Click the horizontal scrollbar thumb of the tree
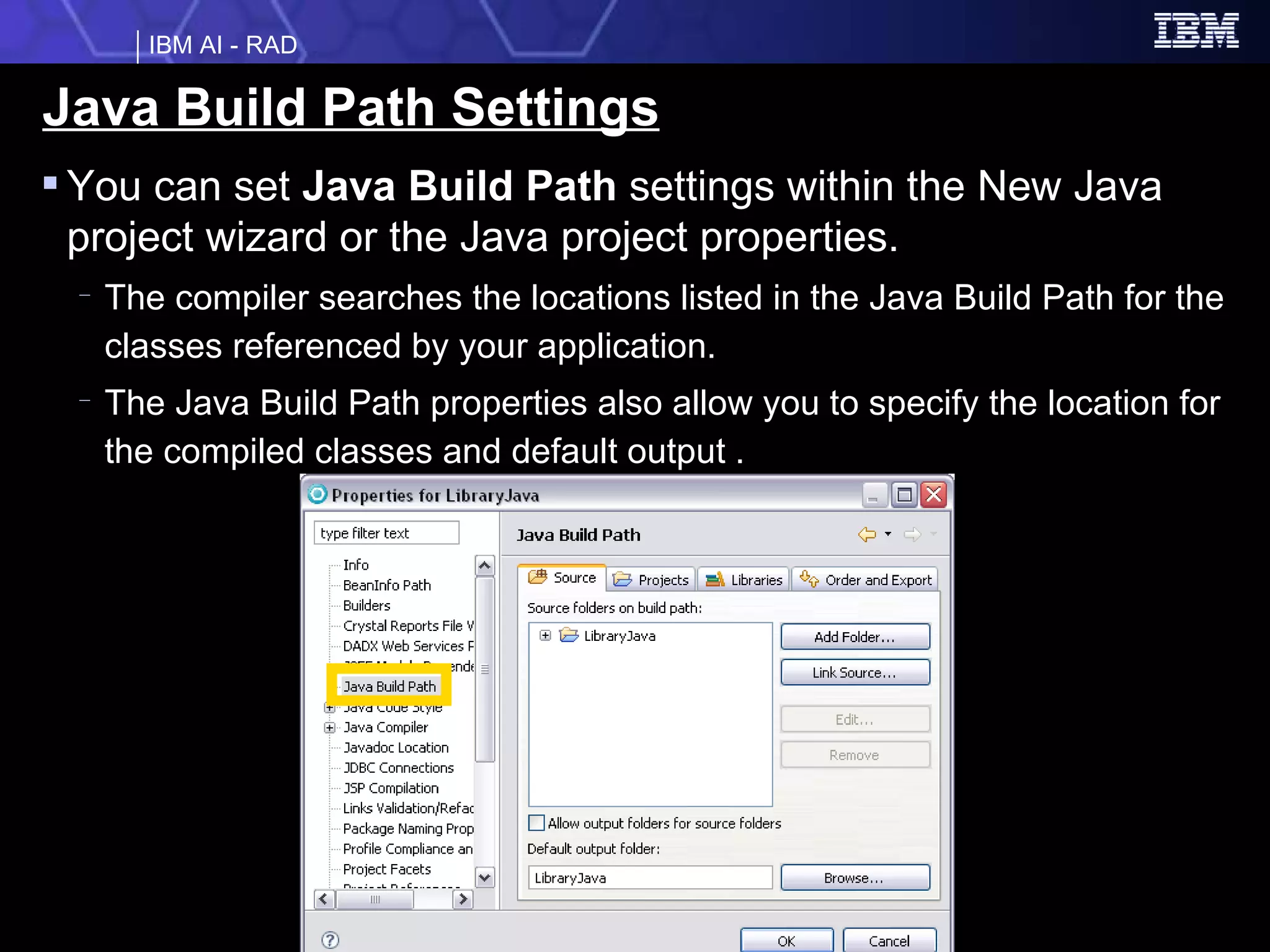1270x952 pixels. pos(375,899)
